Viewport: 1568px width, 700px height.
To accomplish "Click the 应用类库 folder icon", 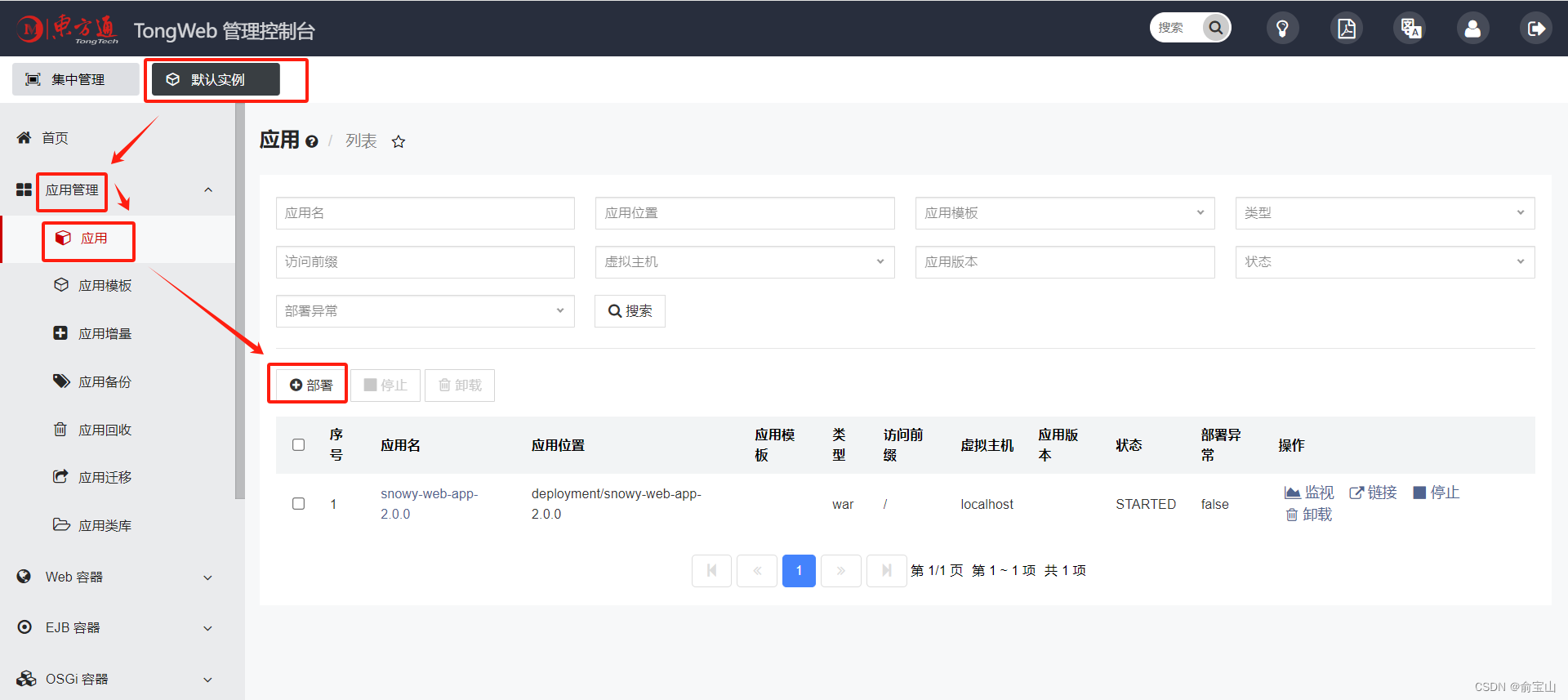I will click(61, 524).
